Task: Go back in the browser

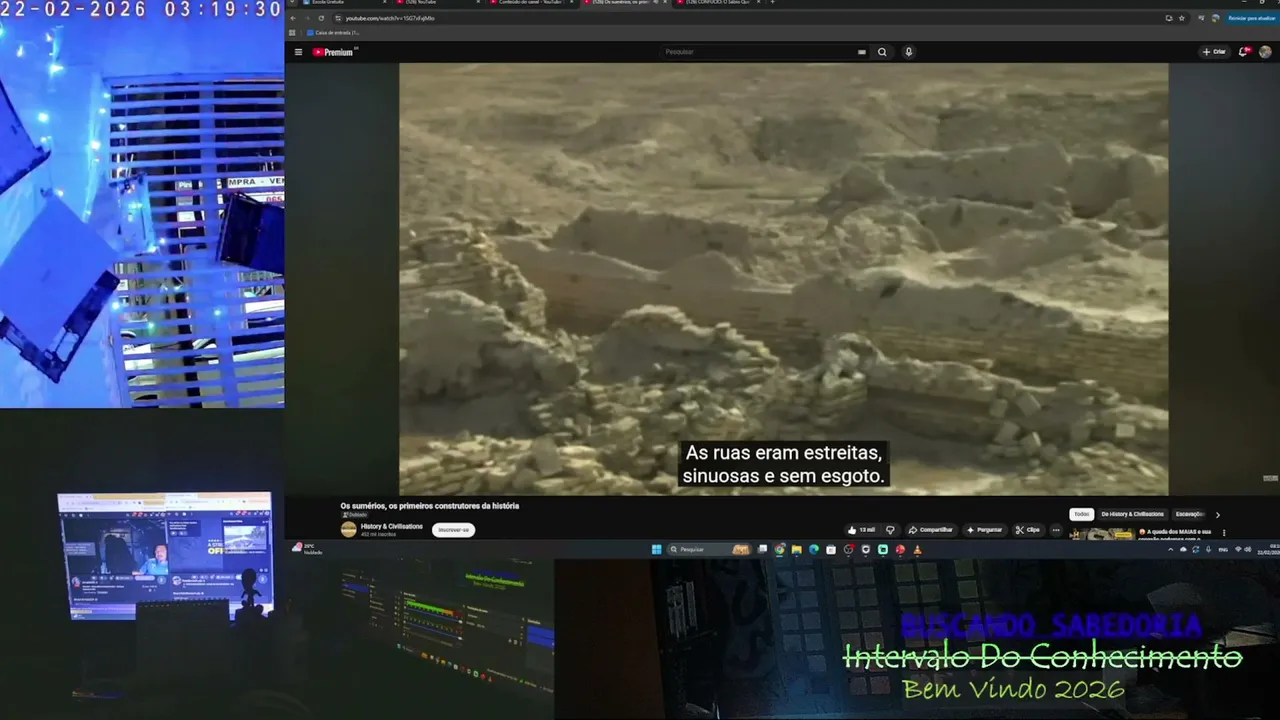Action: point(293,18)
